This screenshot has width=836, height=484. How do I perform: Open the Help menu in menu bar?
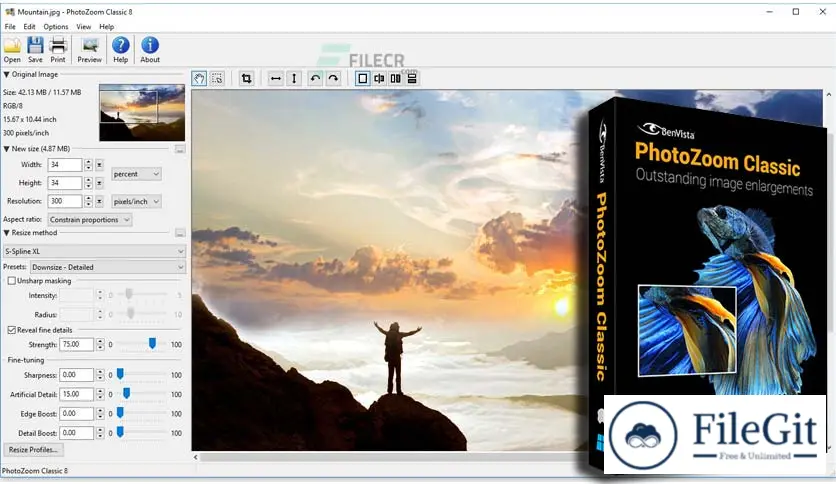[x=107, y=27]
